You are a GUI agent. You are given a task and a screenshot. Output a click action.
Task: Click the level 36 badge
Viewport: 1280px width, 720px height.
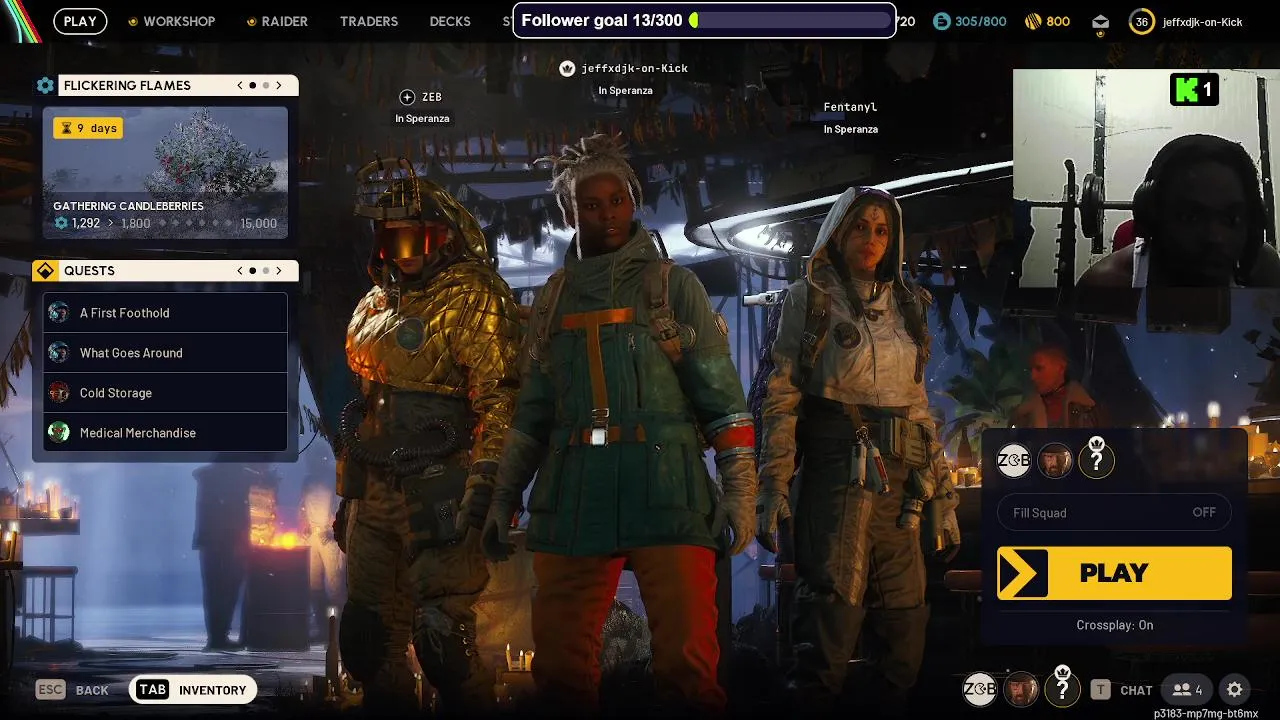coord(1141,22)
